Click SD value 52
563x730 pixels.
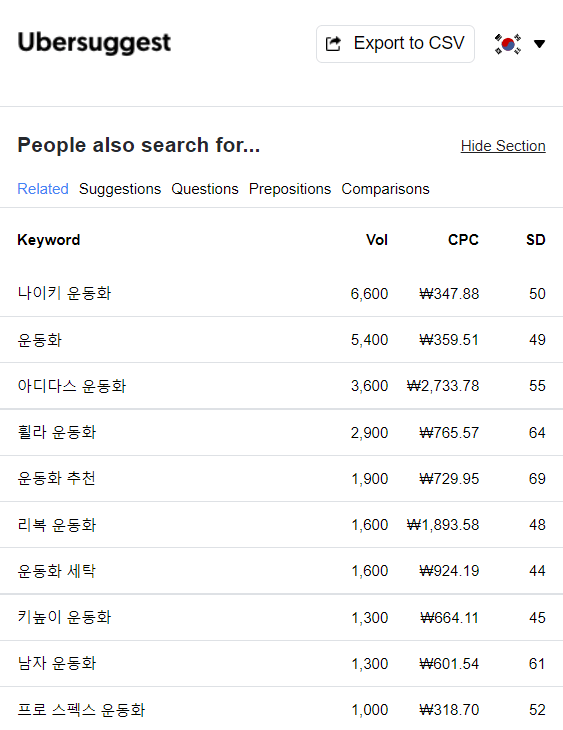pyautogui.click(x=537, y=710)
